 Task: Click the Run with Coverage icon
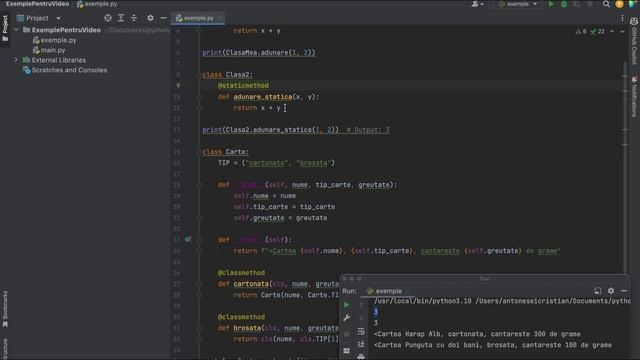(x=577, y=4)
